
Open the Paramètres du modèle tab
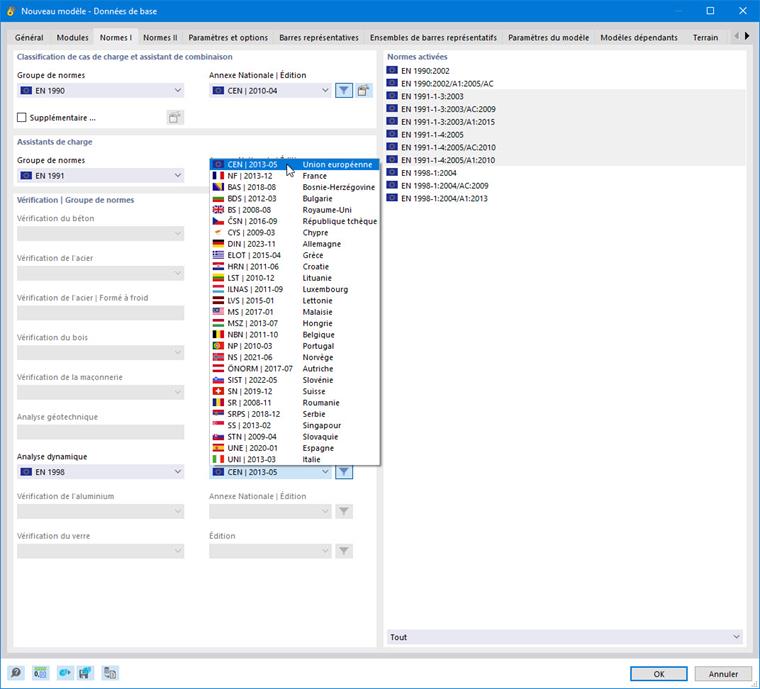click(x=548, y=37)
